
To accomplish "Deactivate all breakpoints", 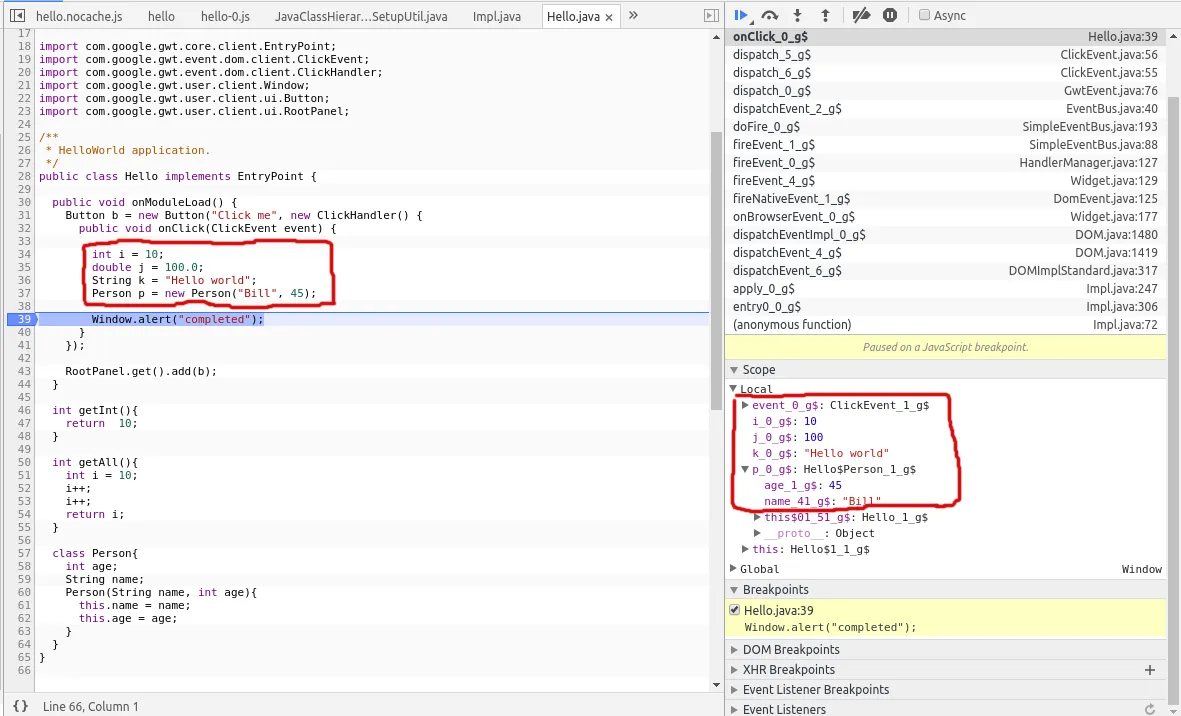I will coord(861,15).
